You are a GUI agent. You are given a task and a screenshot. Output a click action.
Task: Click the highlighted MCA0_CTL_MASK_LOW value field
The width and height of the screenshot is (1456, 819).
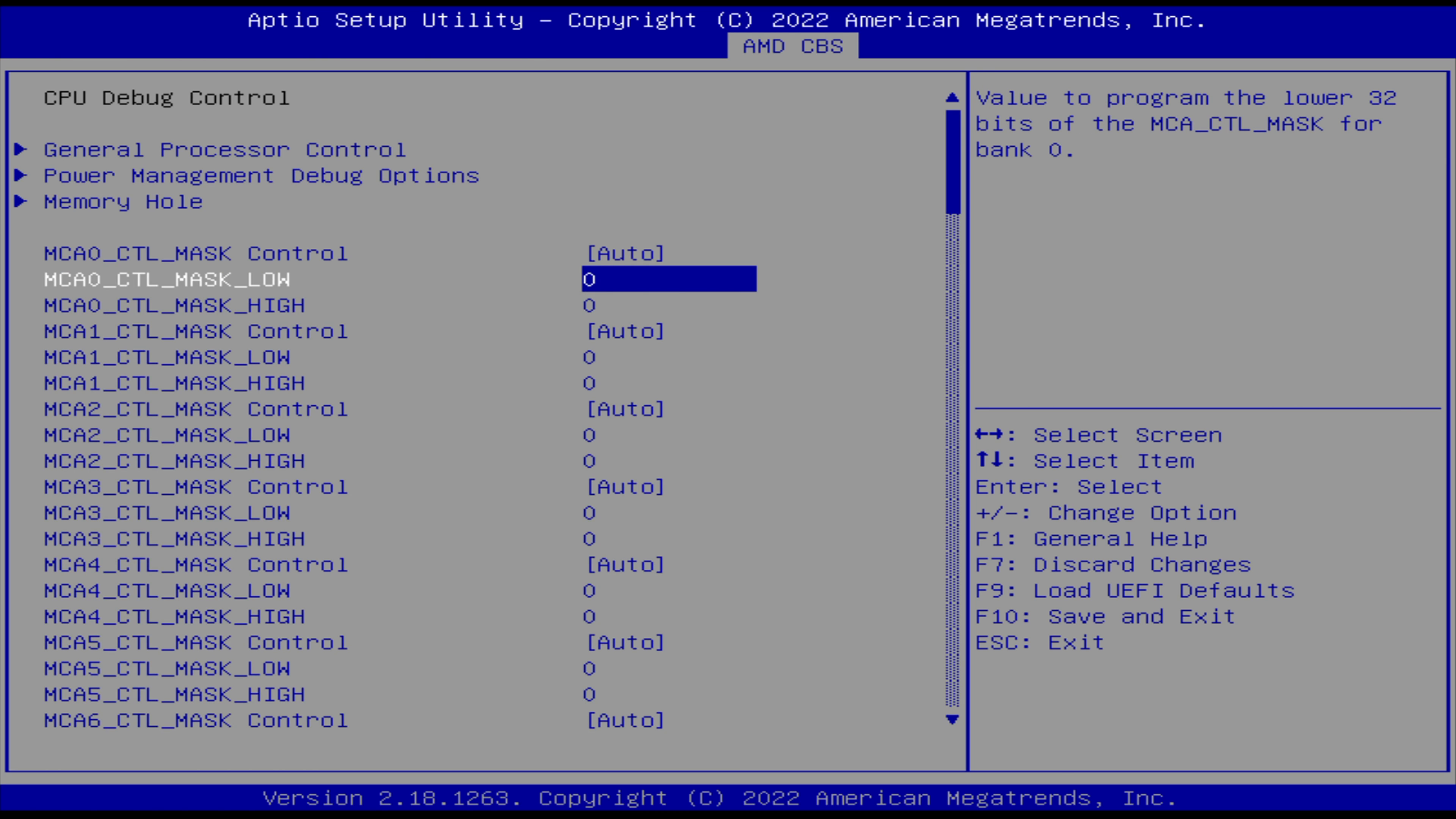click(x=669, y=279)
